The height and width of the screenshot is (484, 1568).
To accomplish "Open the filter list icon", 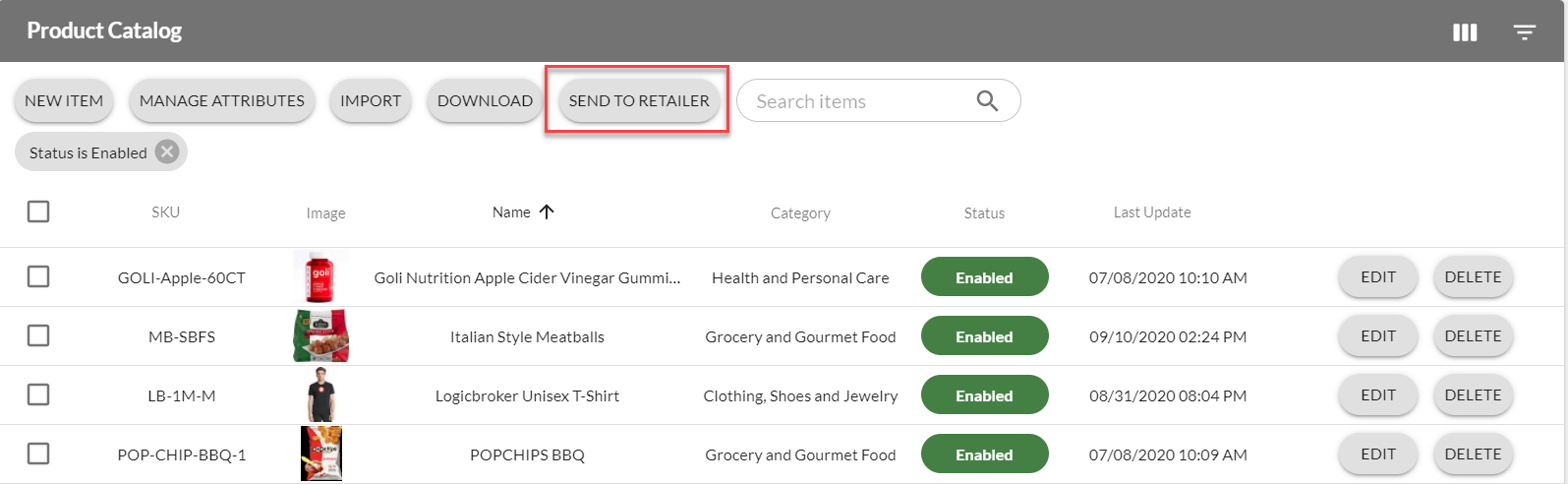I will (x=1525, y=32).
